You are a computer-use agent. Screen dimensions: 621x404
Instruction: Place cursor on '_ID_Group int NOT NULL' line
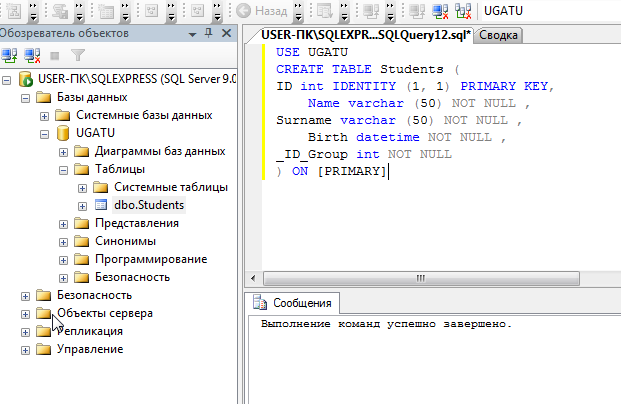click(x=364, y=154)
